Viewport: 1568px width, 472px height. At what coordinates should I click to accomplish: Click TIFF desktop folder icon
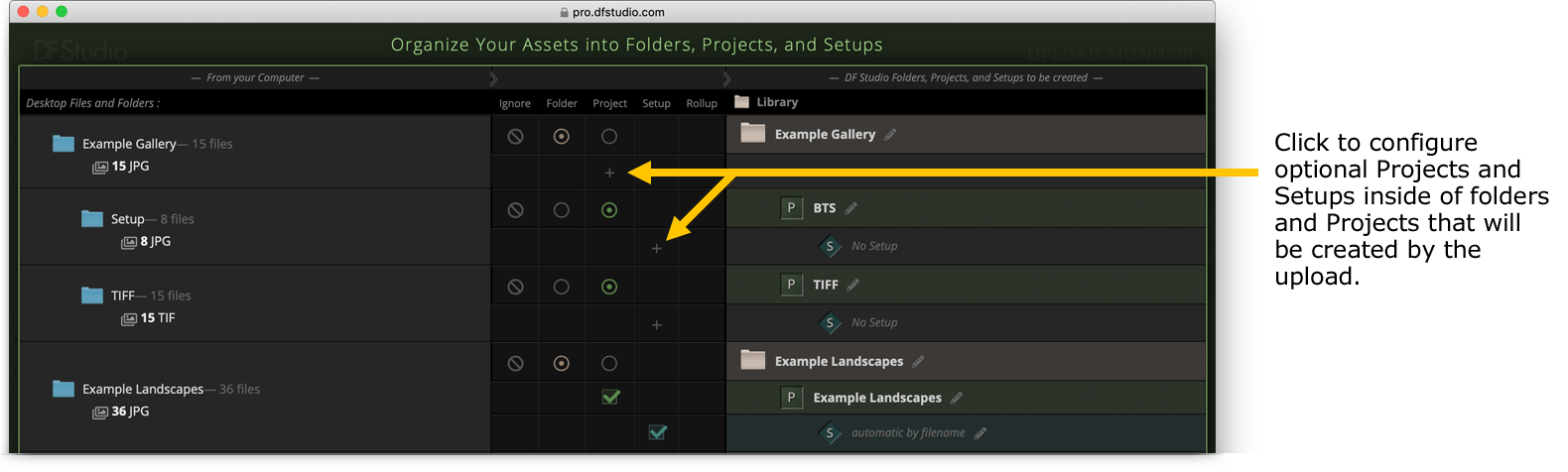click(x=92, y=295)
